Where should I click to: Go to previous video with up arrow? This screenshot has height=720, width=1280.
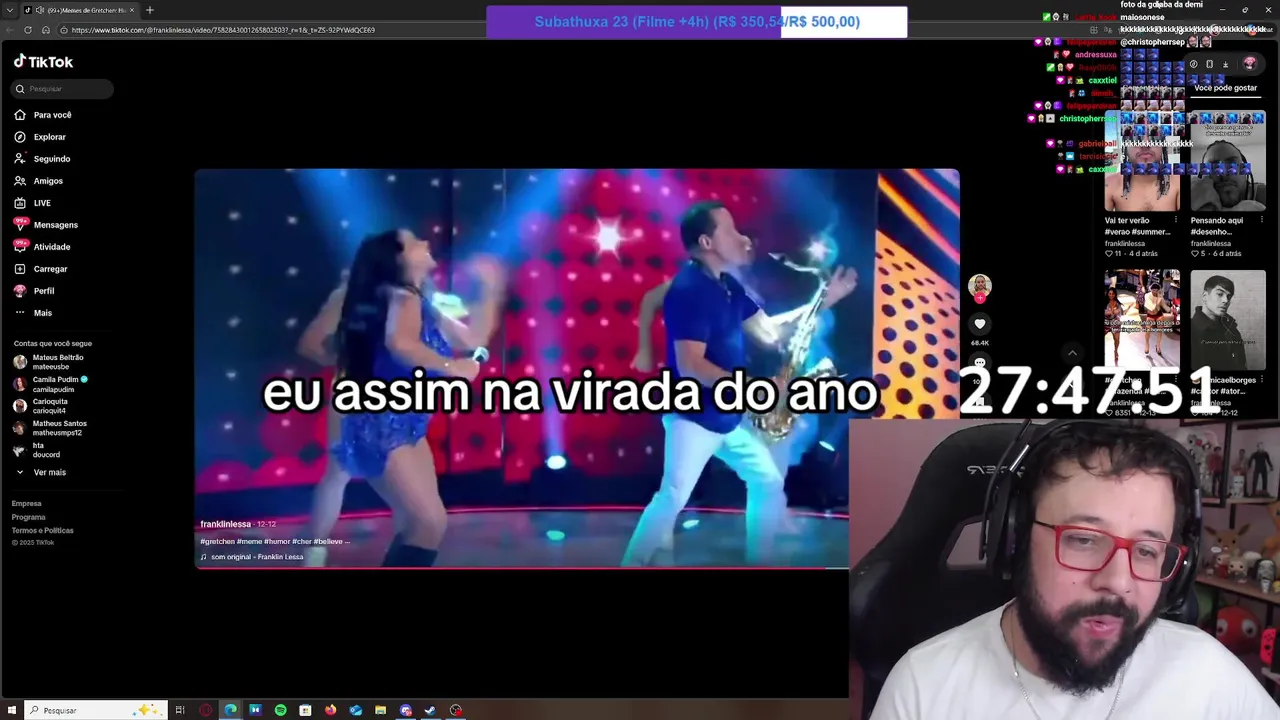point(1072,353)
